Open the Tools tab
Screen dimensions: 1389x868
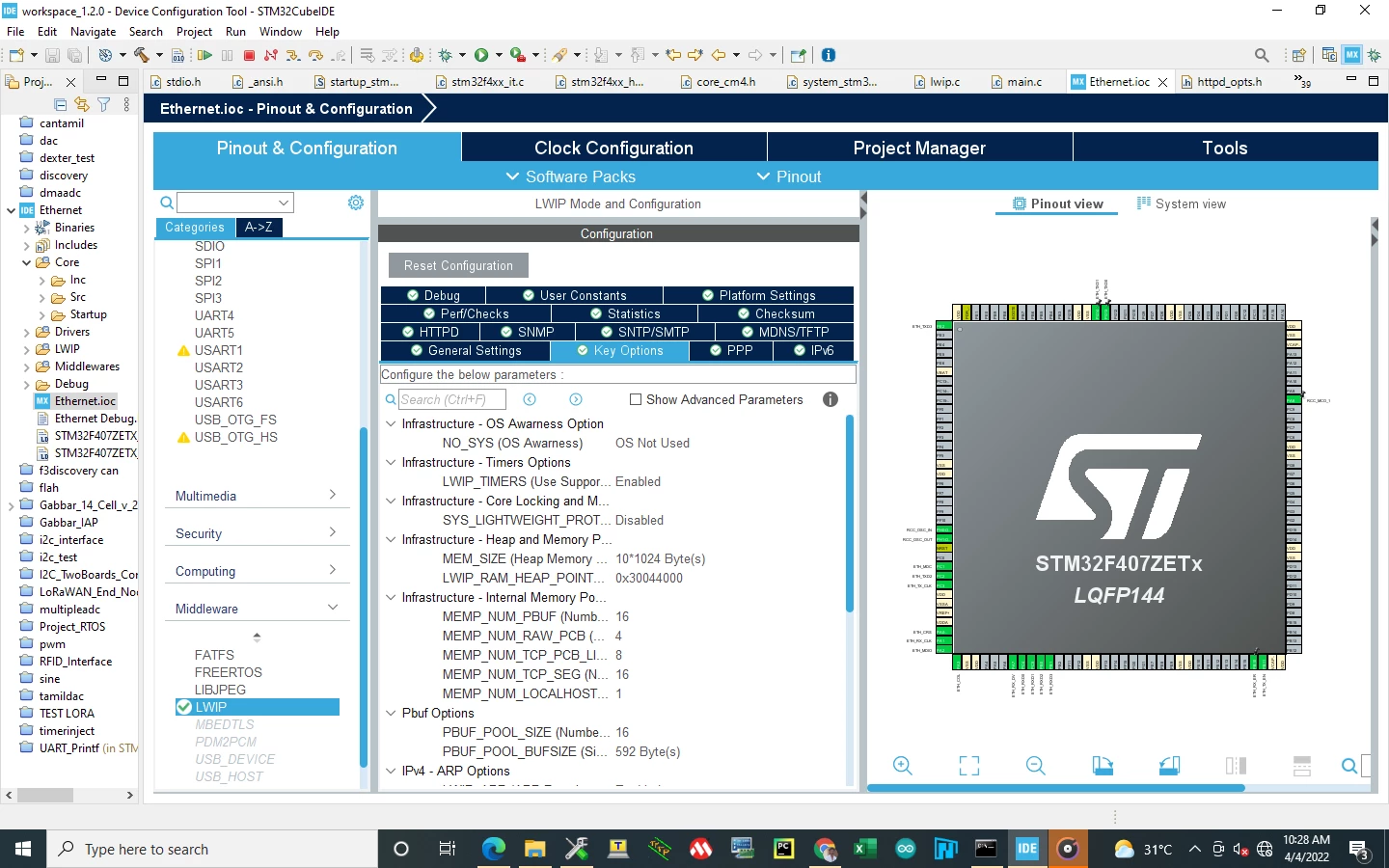click(x=1225, y=148)
